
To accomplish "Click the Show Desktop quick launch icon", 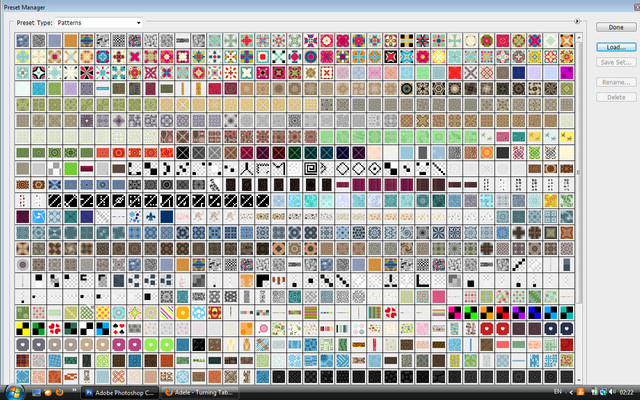I will pos(36,393).
